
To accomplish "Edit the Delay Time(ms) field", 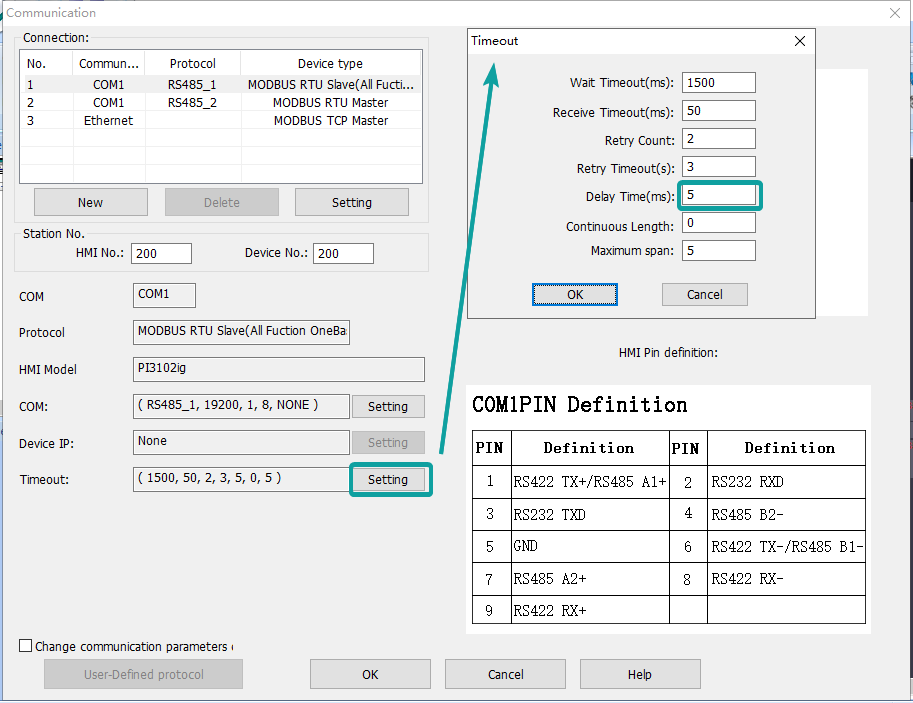I will pyautogui.click(x=719, y=195).
